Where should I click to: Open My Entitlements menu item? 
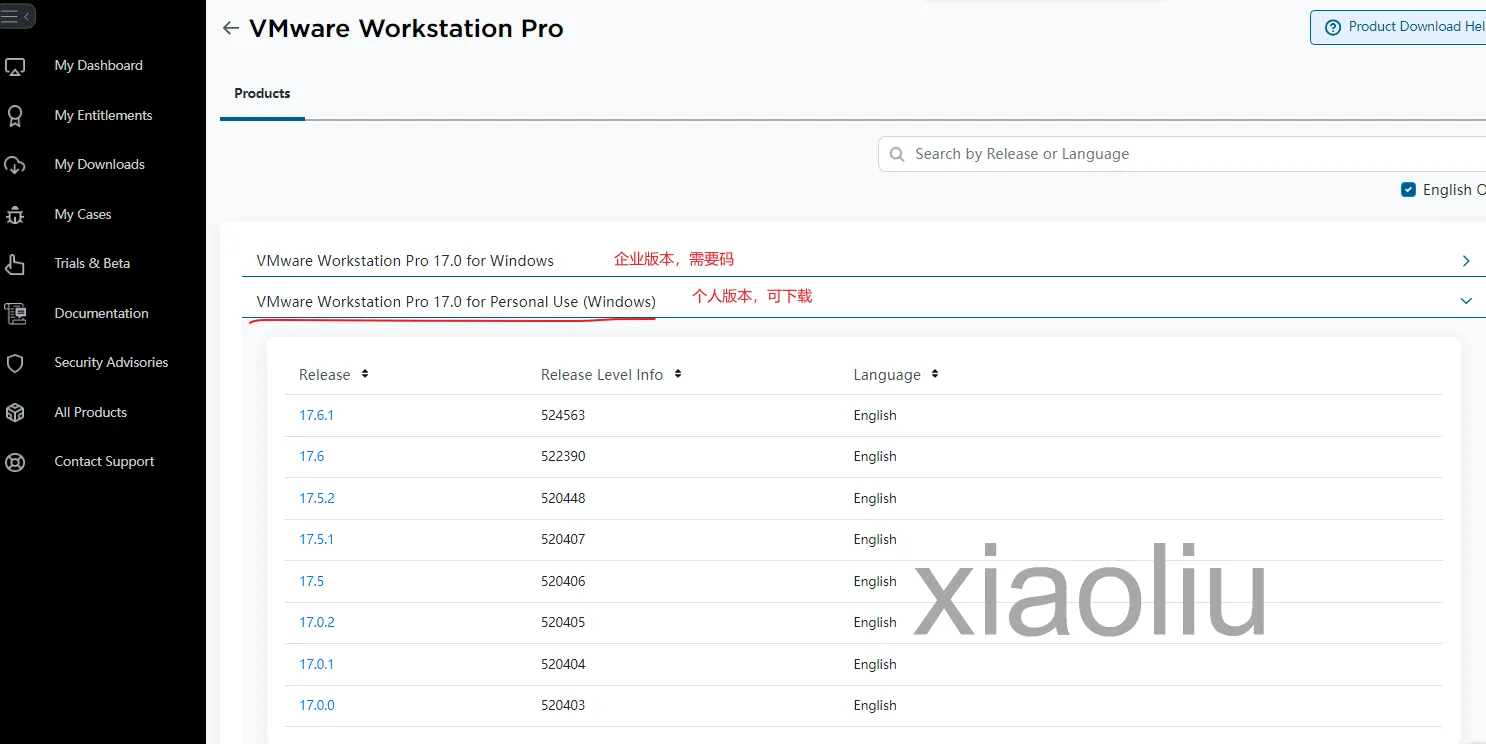(103, 116)
